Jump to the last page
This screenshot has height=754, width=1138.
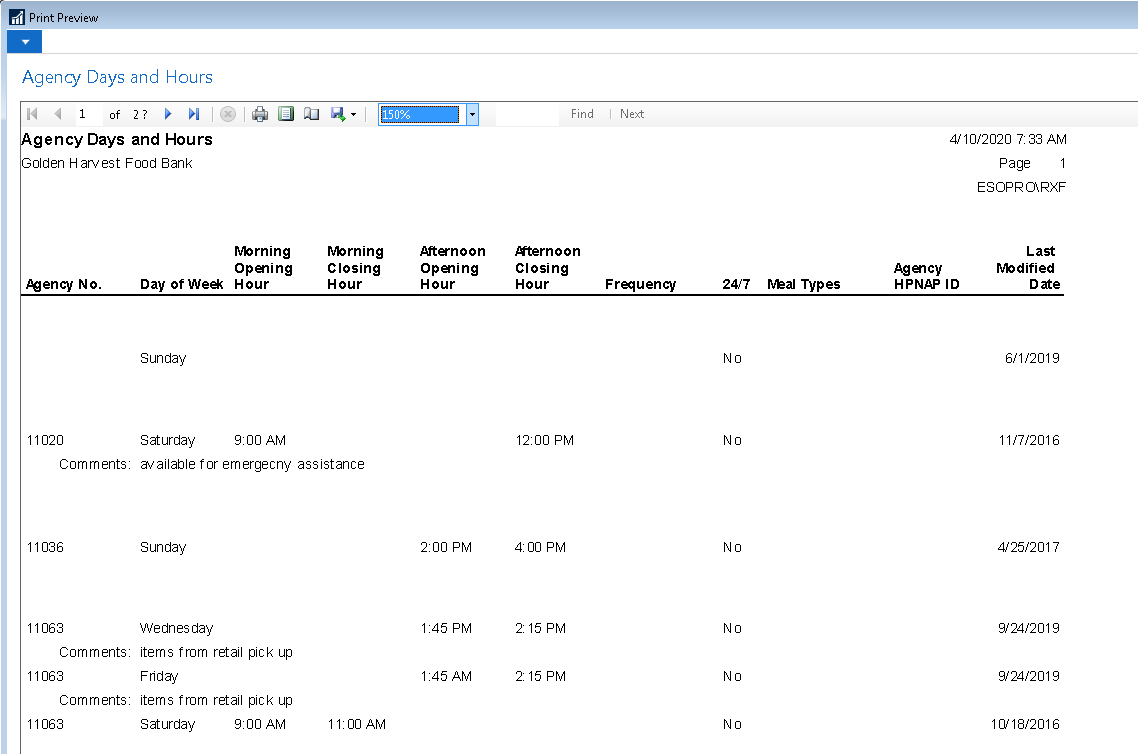click(x=194, y=114)
